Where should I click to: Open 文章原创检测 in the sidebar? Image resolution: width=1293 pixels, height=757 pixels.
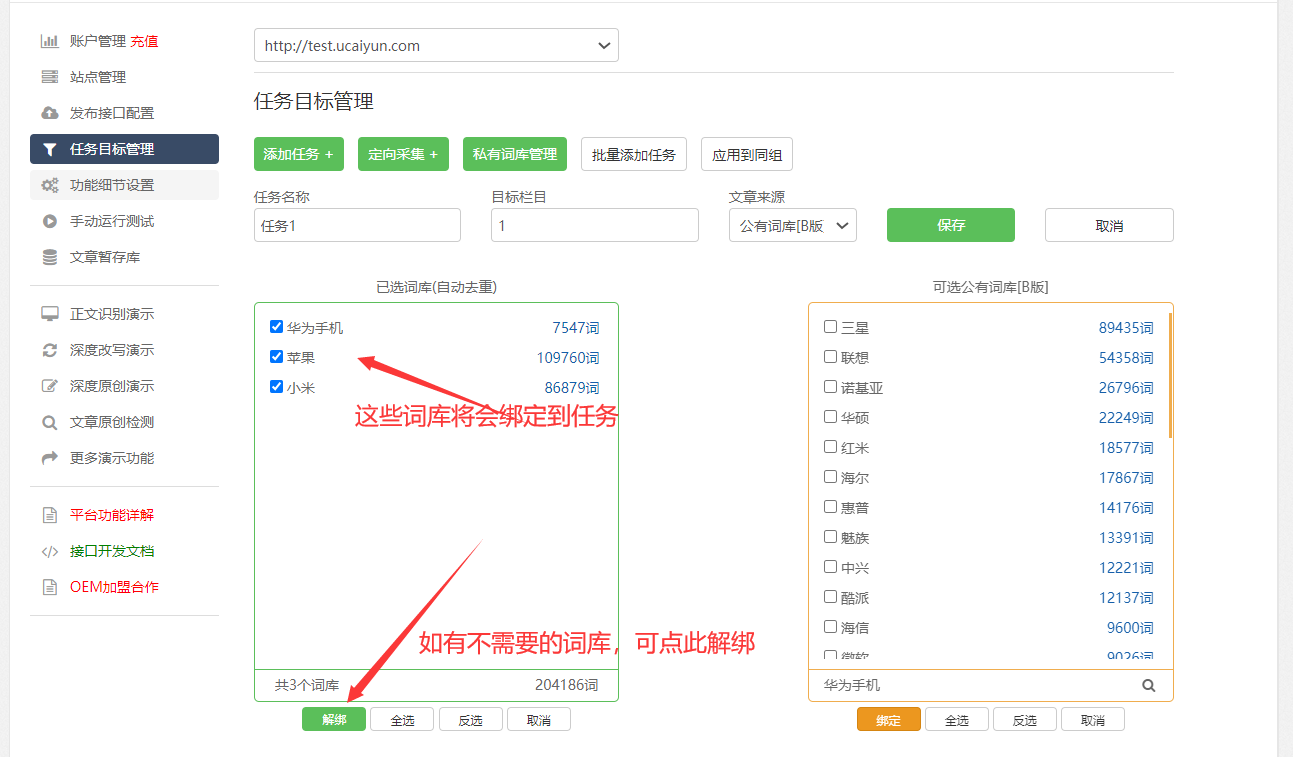111,422
